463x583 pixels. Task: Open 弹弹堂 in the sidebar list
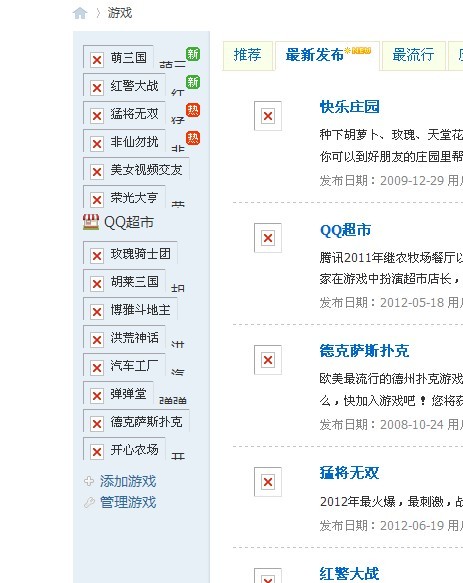pyautogui.click(x=129, y=394)
